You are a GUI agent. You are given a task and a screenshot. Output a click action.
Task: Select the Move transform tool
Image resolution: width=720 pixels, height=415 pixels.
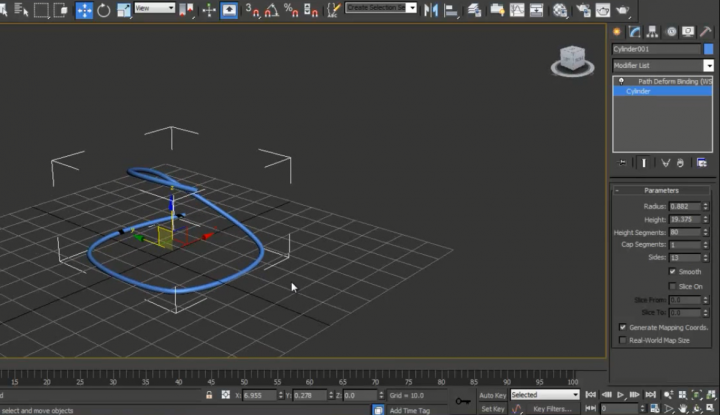tap(84, 10)
